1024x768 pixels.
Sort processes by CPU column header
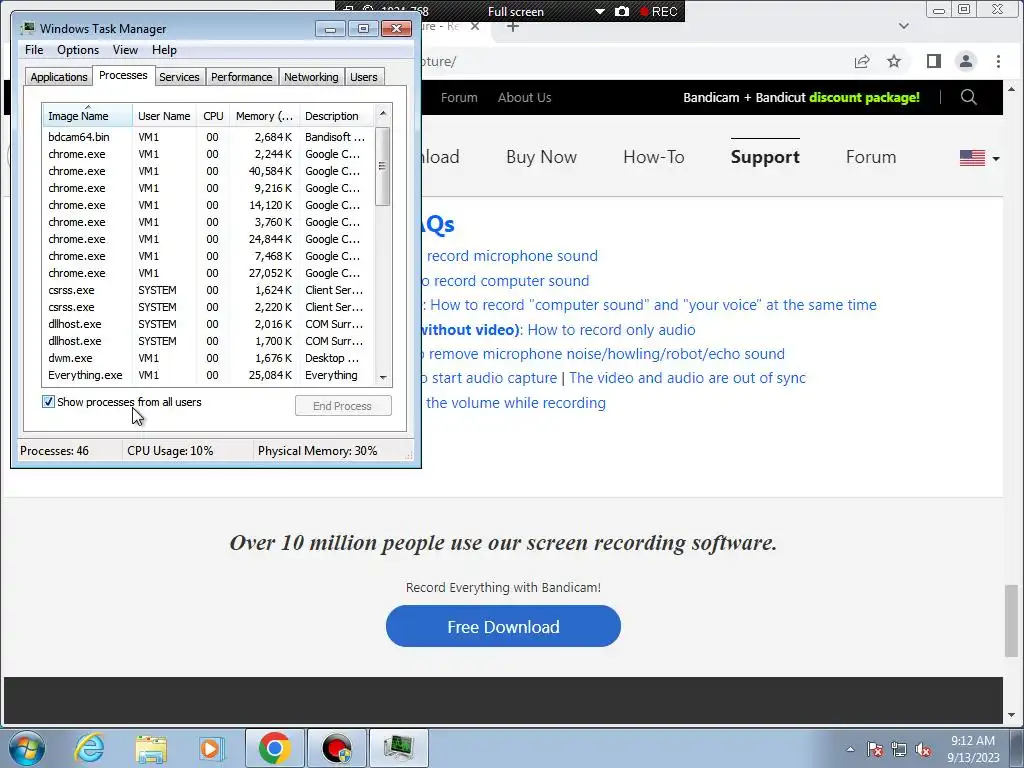pyautogui.click(x=213, y=116)
